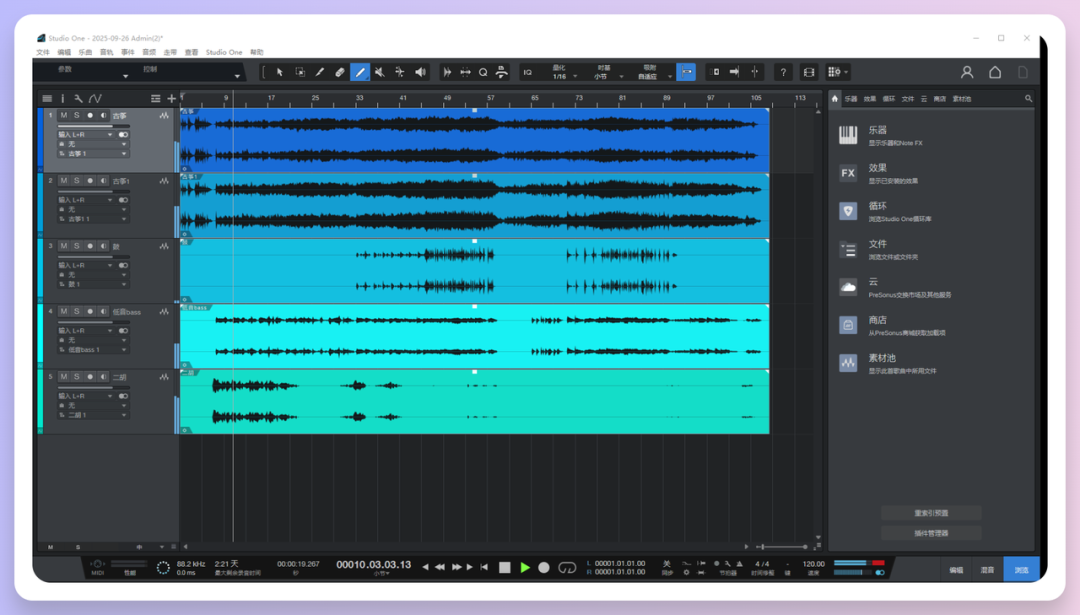
Task: Select the active Line draw tool
Action: tap(360, 72)
